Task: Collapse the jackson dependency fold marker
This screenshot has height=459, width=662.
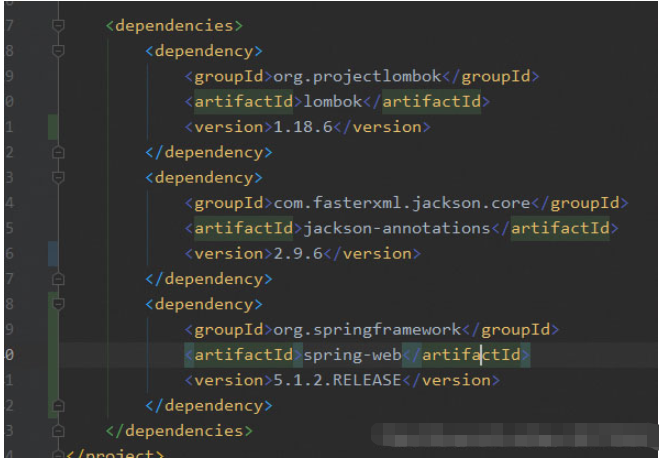Action: (x=58, y=178)
